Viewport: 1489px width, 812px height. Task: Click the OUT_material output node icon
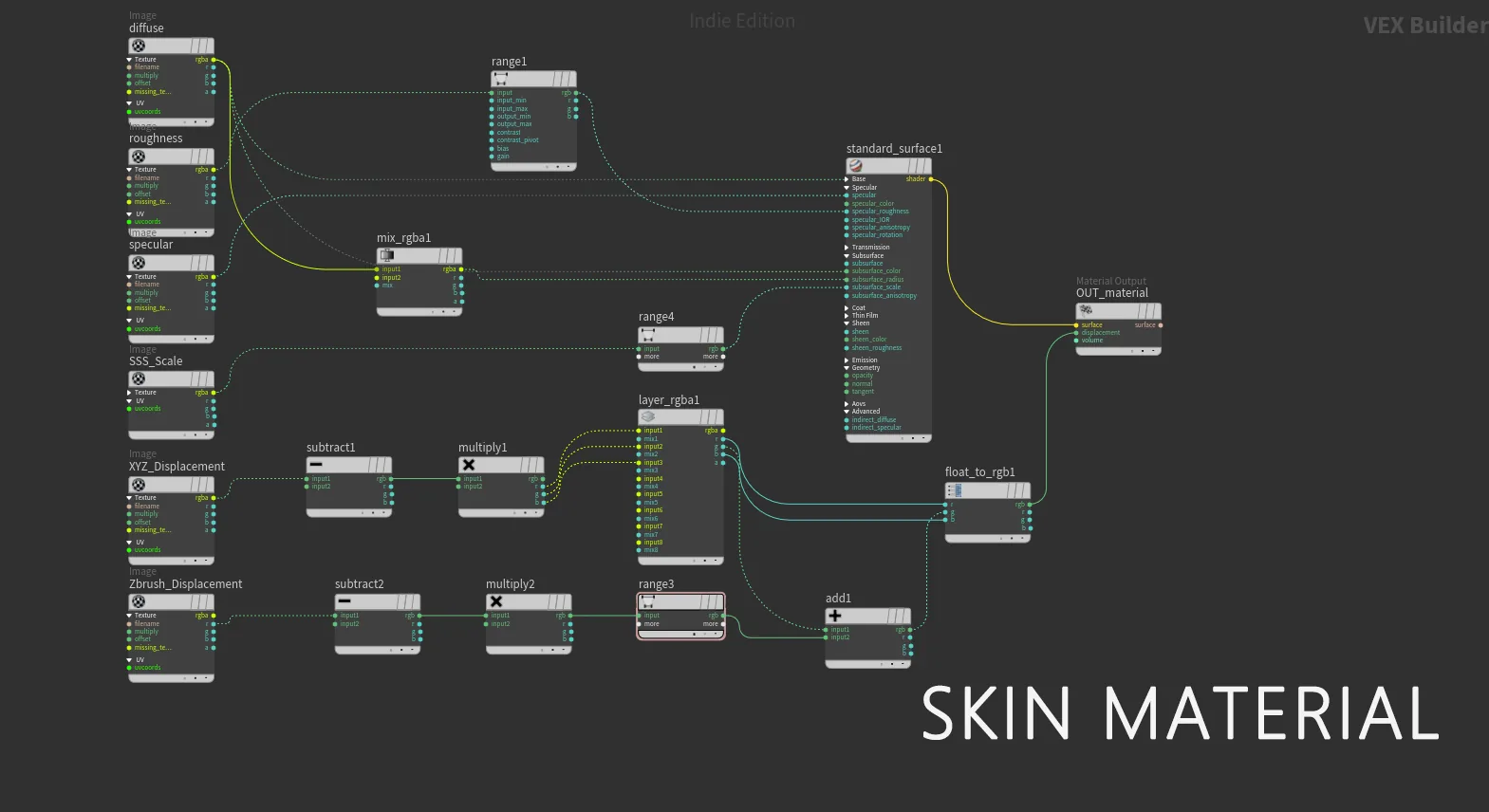1086,310
